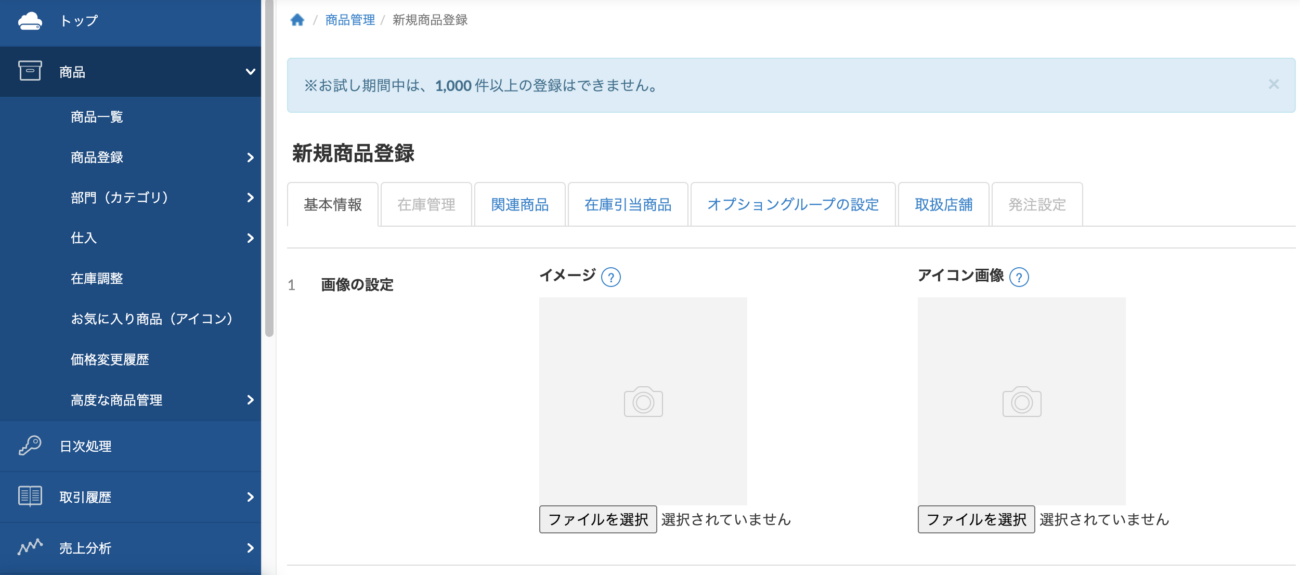Image resolution: width=1300 pixels, height=575 pixels.
Task: Click the 新規商品登録 page heading
Action: coord(353,153)
